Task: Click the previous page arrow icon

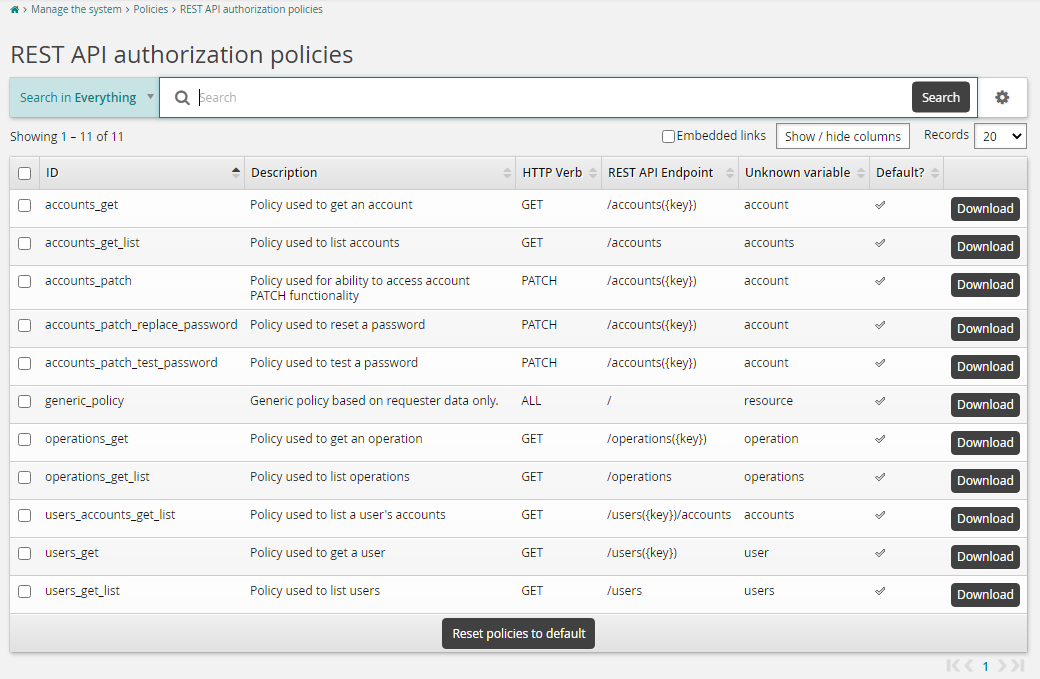Action: [x=967, y=665]
